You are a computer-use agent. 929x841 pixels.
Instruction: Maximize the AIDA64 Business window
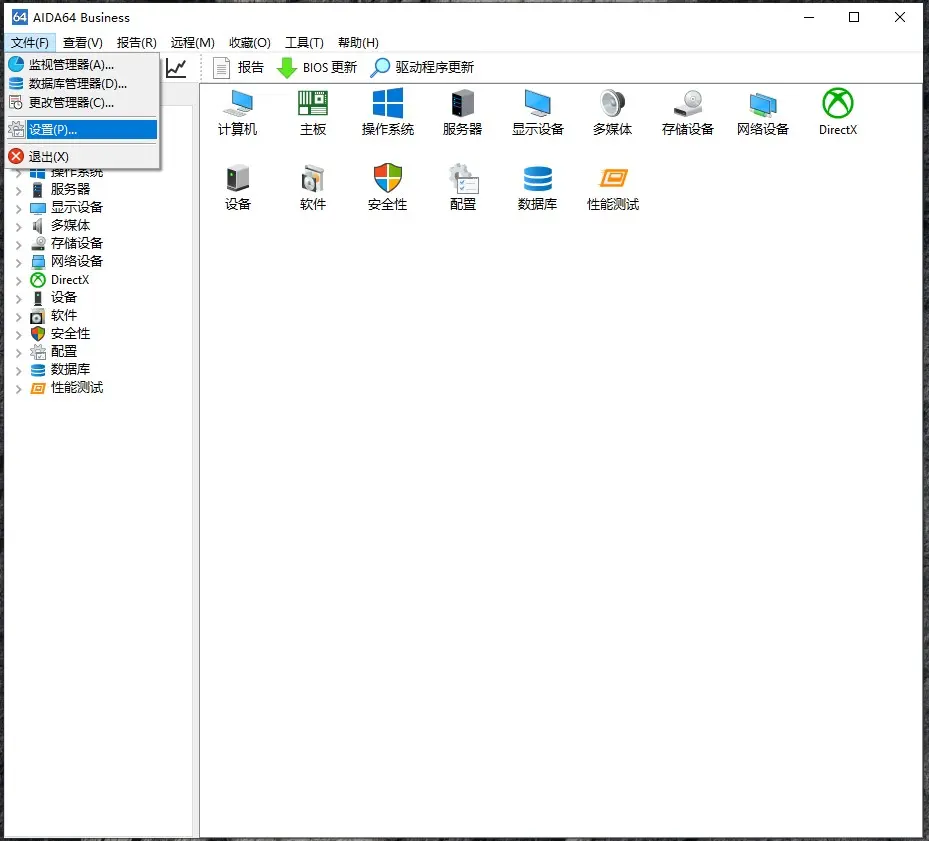point(854,17)
